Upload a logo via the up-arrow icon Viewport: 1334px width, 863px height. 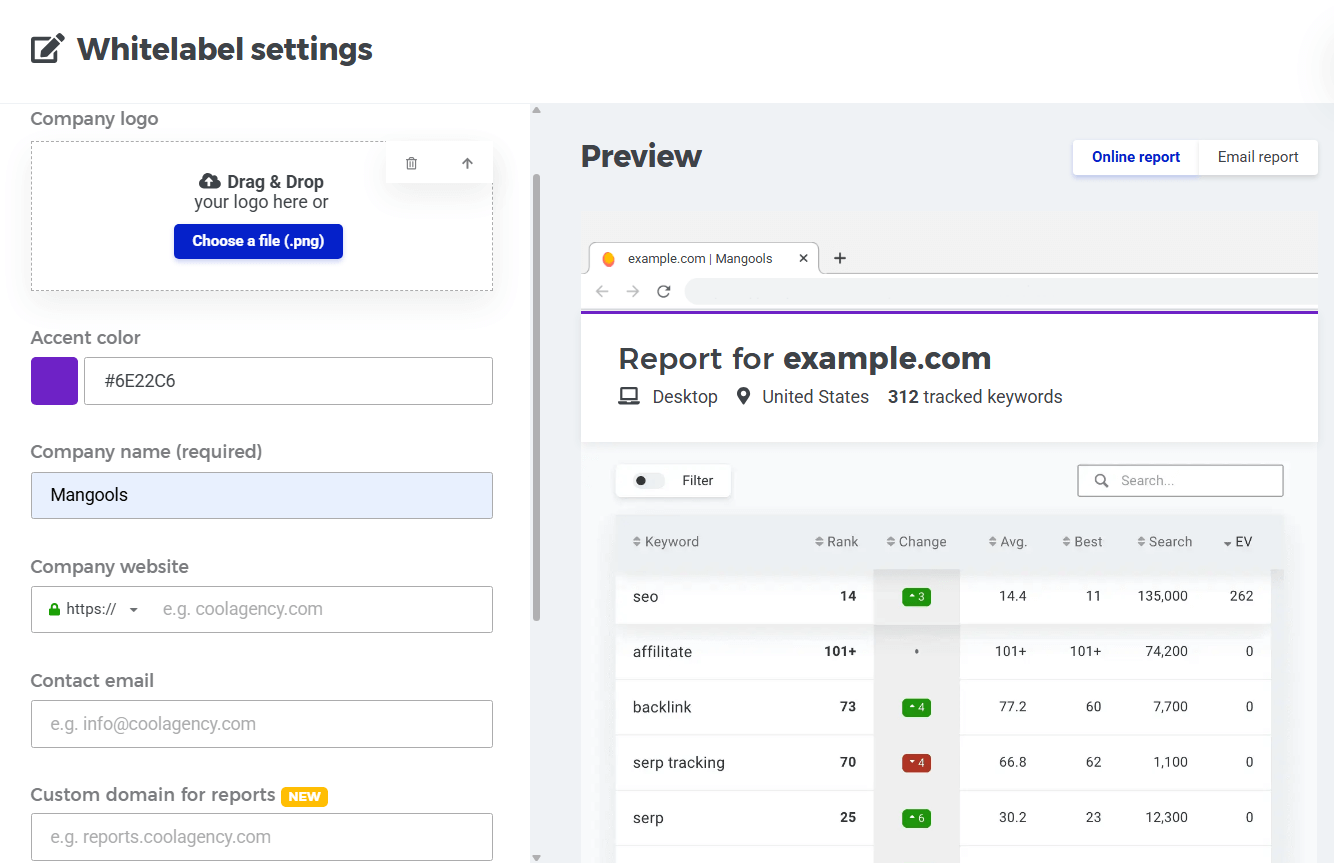pos(467,162)
